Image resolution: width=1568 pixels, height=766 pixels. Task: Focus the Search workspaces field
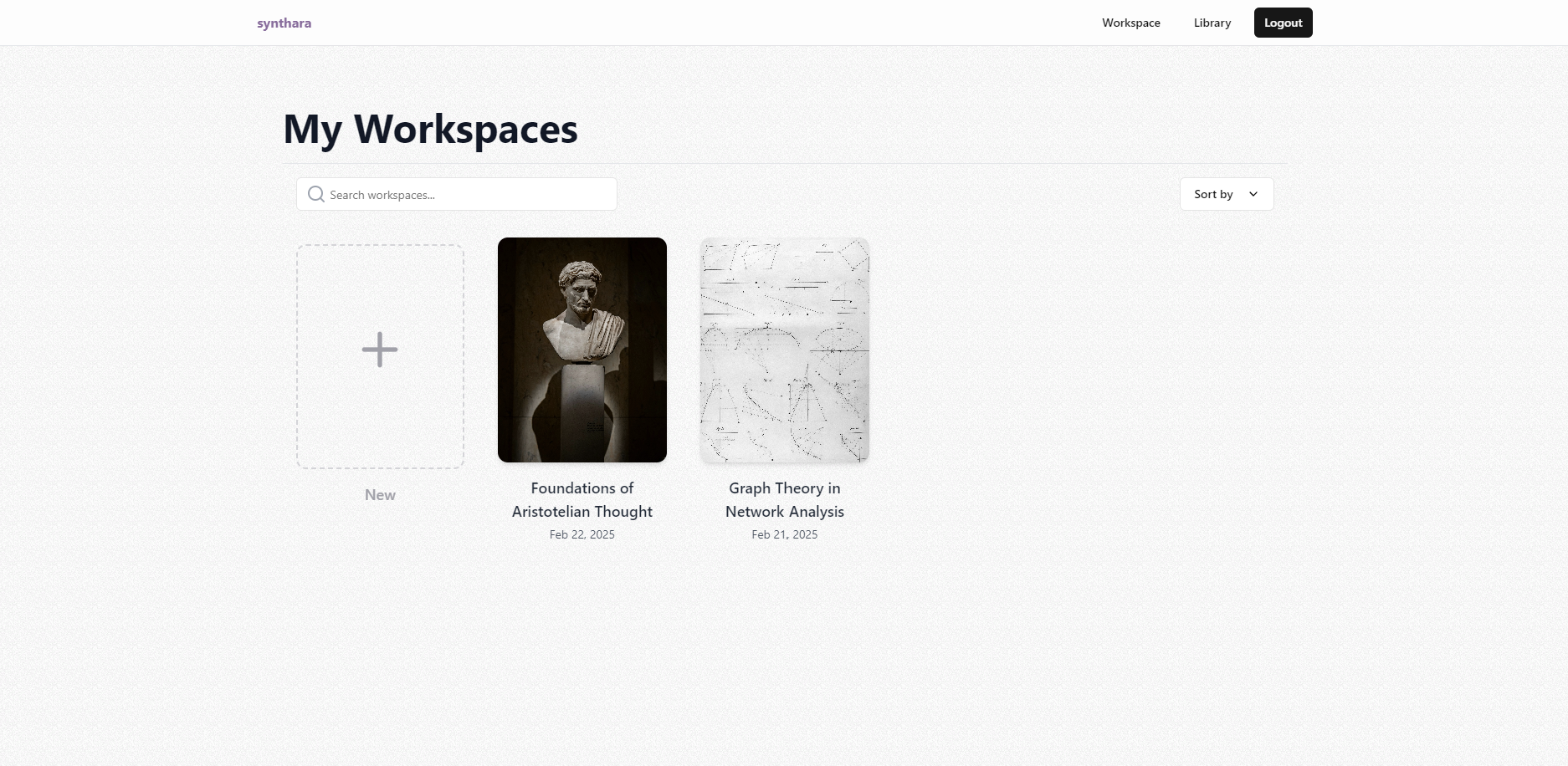click(x=457, y=194)
